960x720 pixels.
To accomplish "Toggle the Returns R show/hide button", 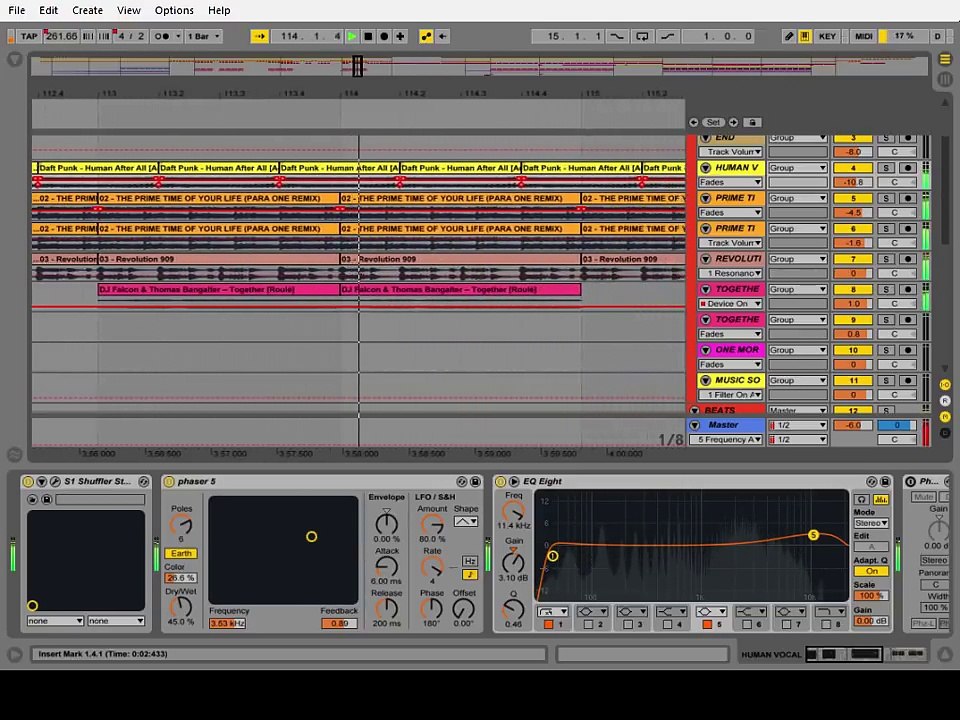I will 945,400.
